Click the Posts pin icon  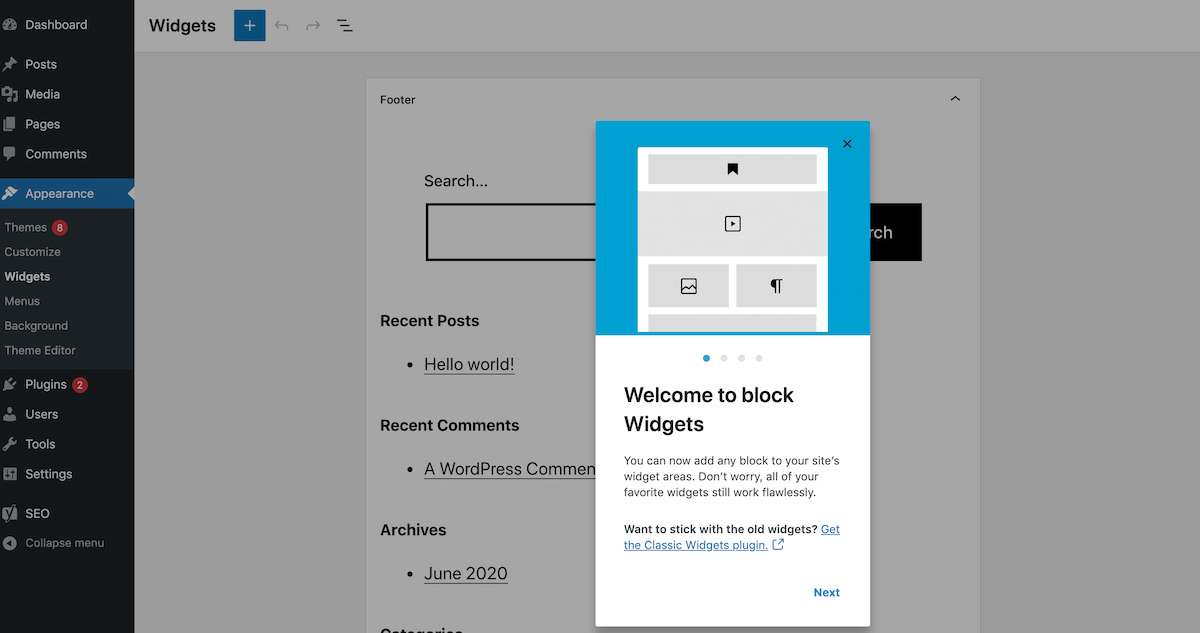tap(10, 64)
